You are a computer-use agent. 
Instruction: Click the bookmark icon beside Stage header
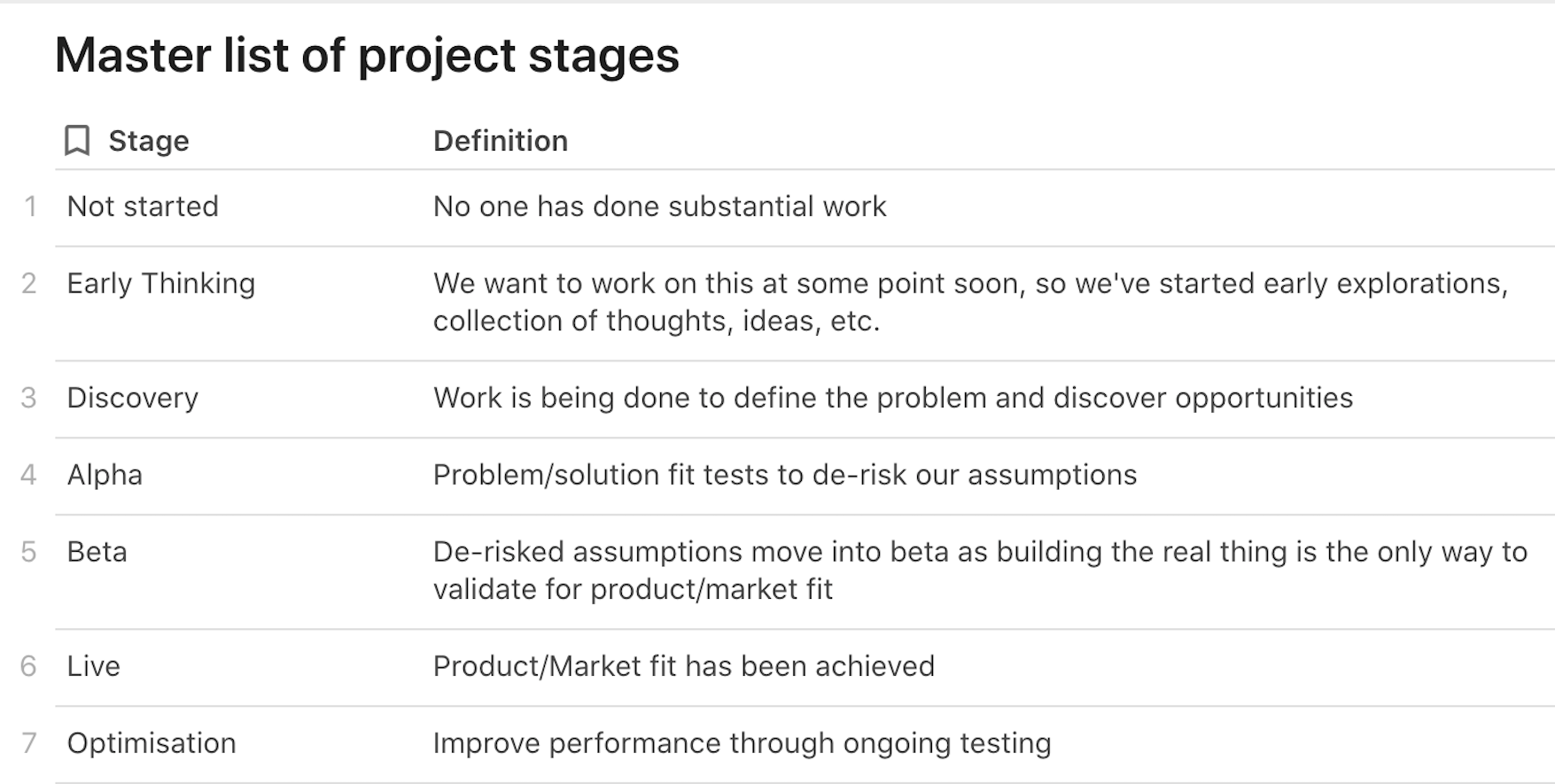coord(77,141)
